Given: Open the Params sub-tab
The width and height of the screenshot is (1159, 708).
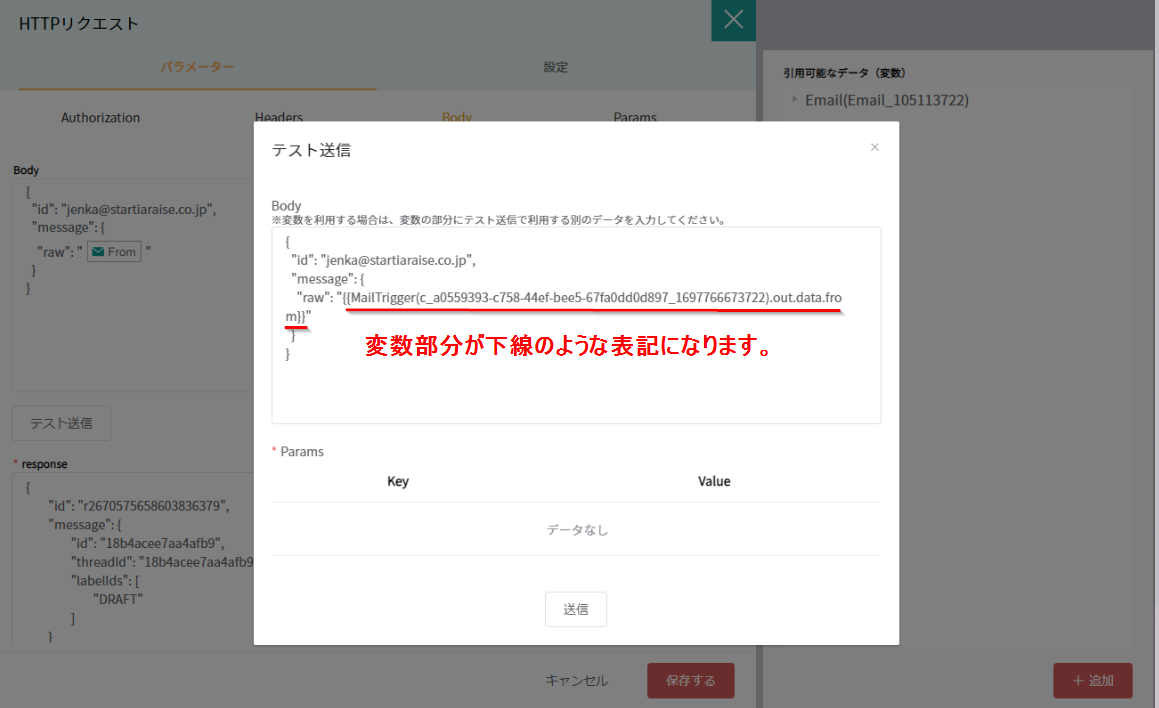Looking at the screenshot, I should (x=635, y=117).
